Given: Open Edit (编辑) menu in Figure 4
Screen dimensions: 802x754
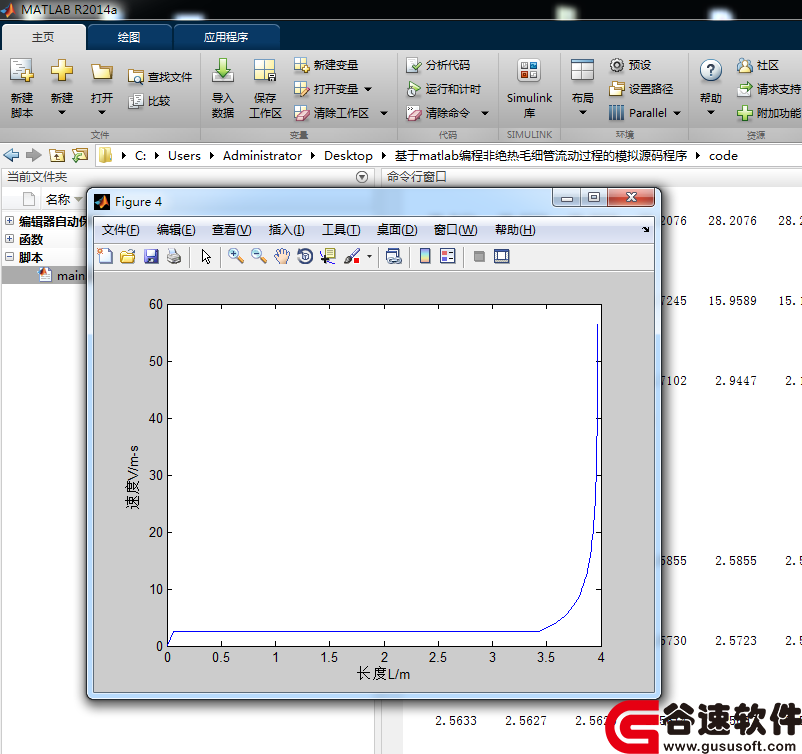Looking at the screenshot, I should click(176, 230).
